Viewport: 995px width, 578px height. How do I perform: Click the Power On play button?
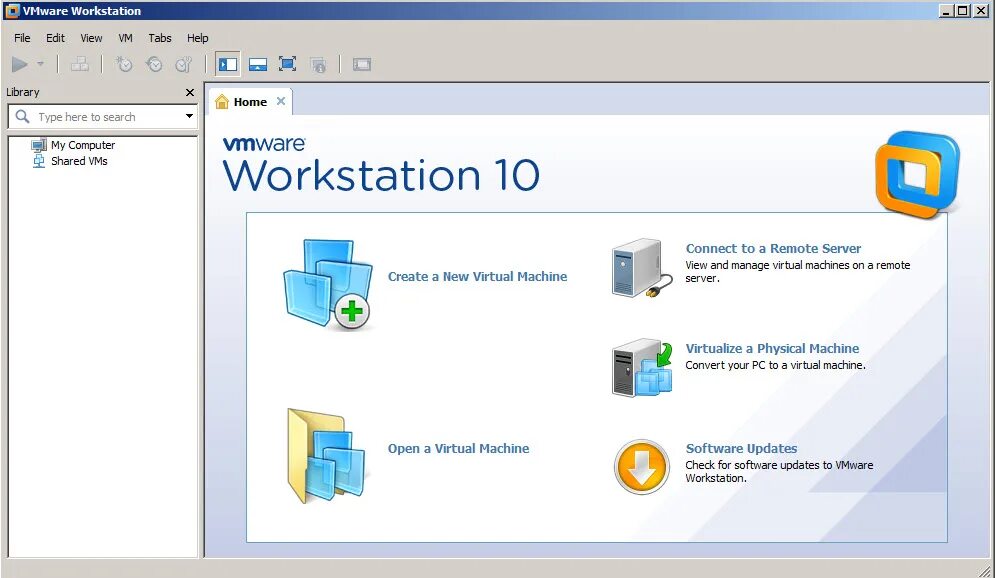(20, 64)
